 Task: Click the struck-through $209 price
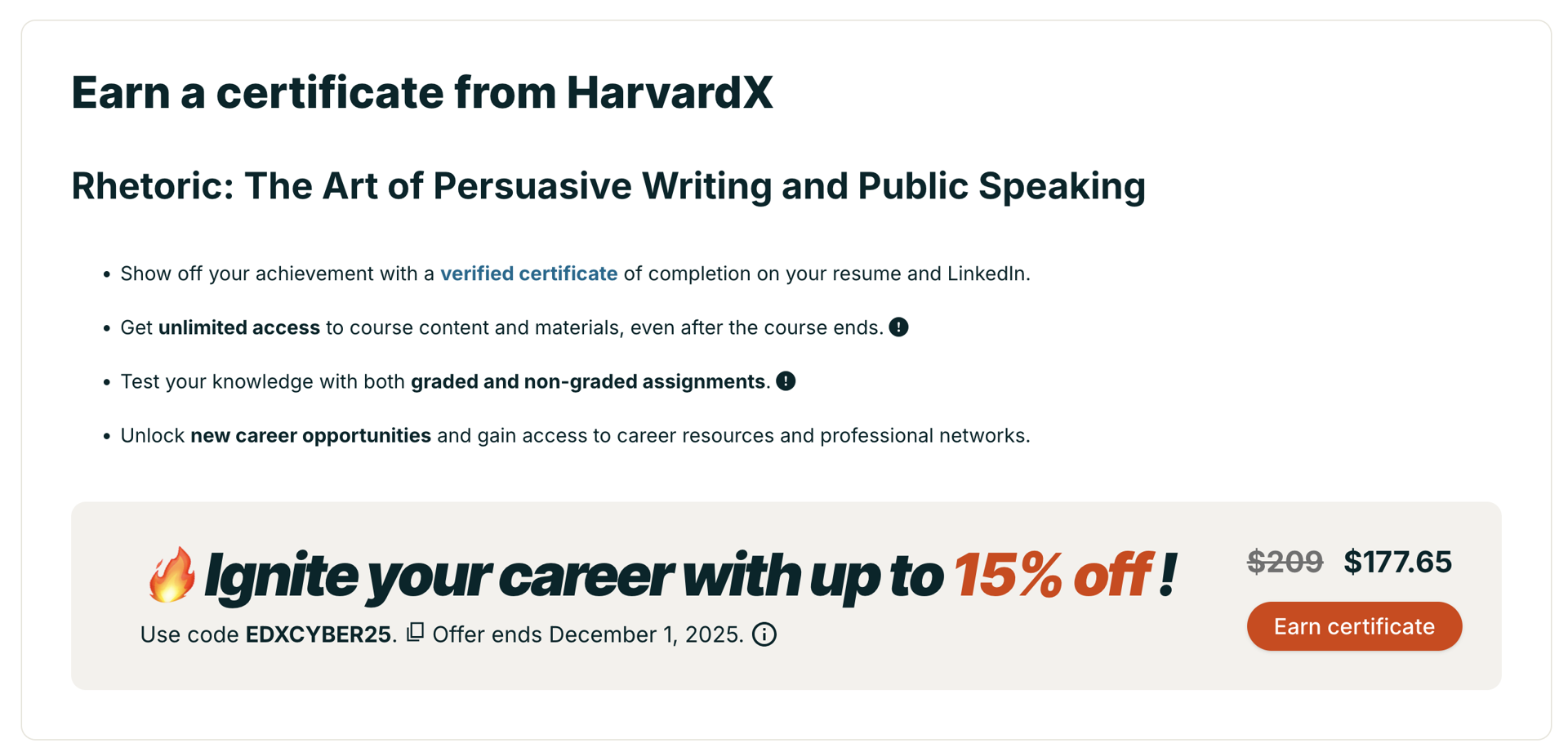click(1285, 562)
